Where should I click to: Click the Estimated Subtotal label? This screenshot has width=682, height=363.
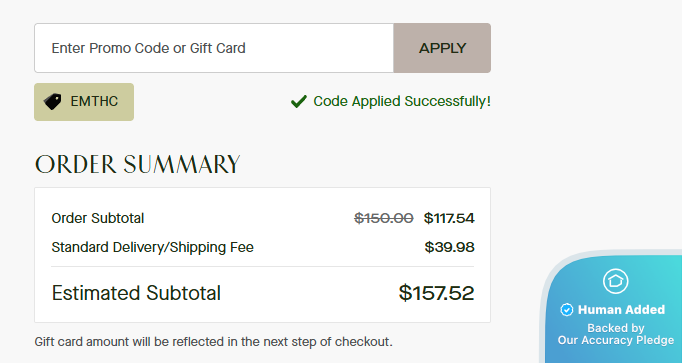(x=136, y=293)
